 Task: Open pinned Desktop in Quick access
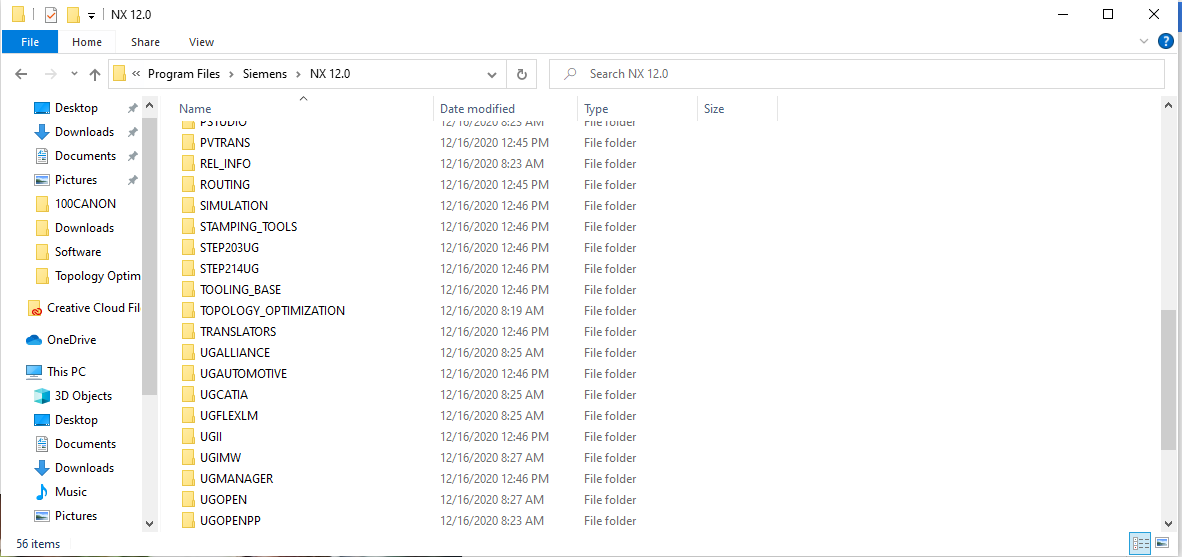click(76, 108)
